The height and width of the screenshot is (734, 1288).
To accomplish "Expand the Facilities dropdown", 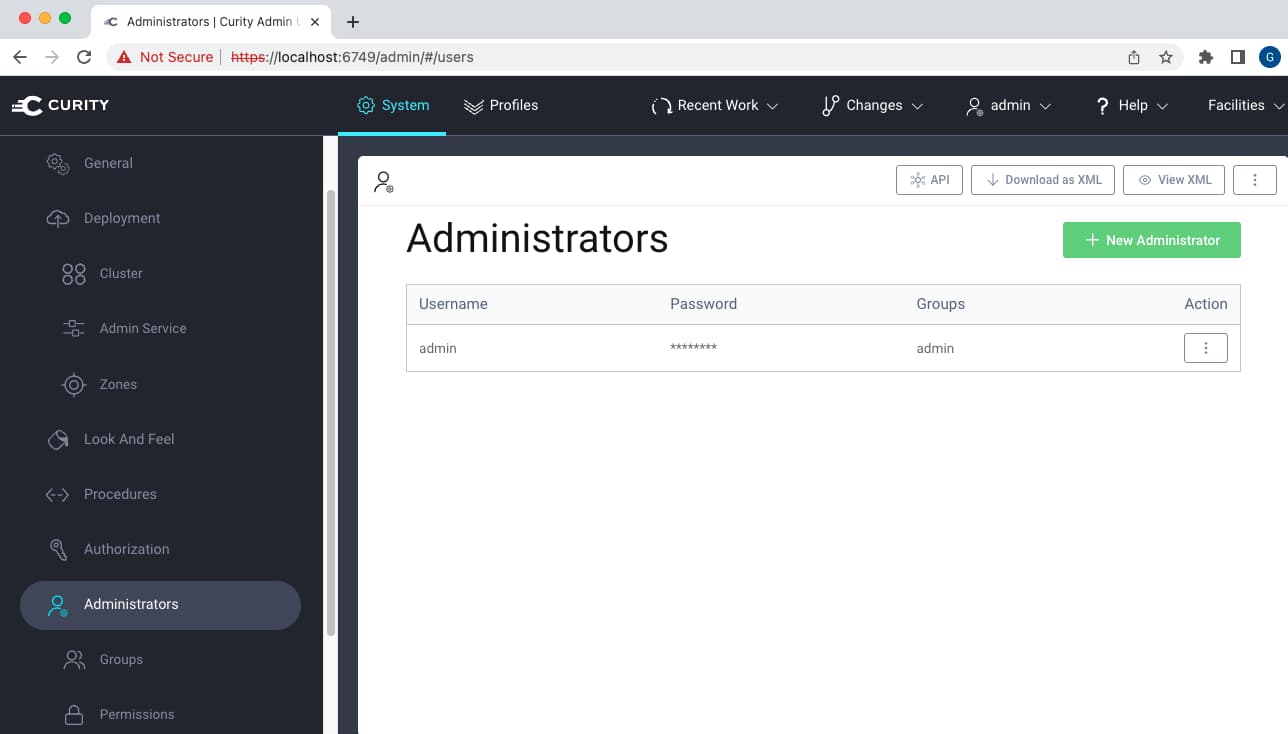I will pyautogui.click(x=1243, y=105).
